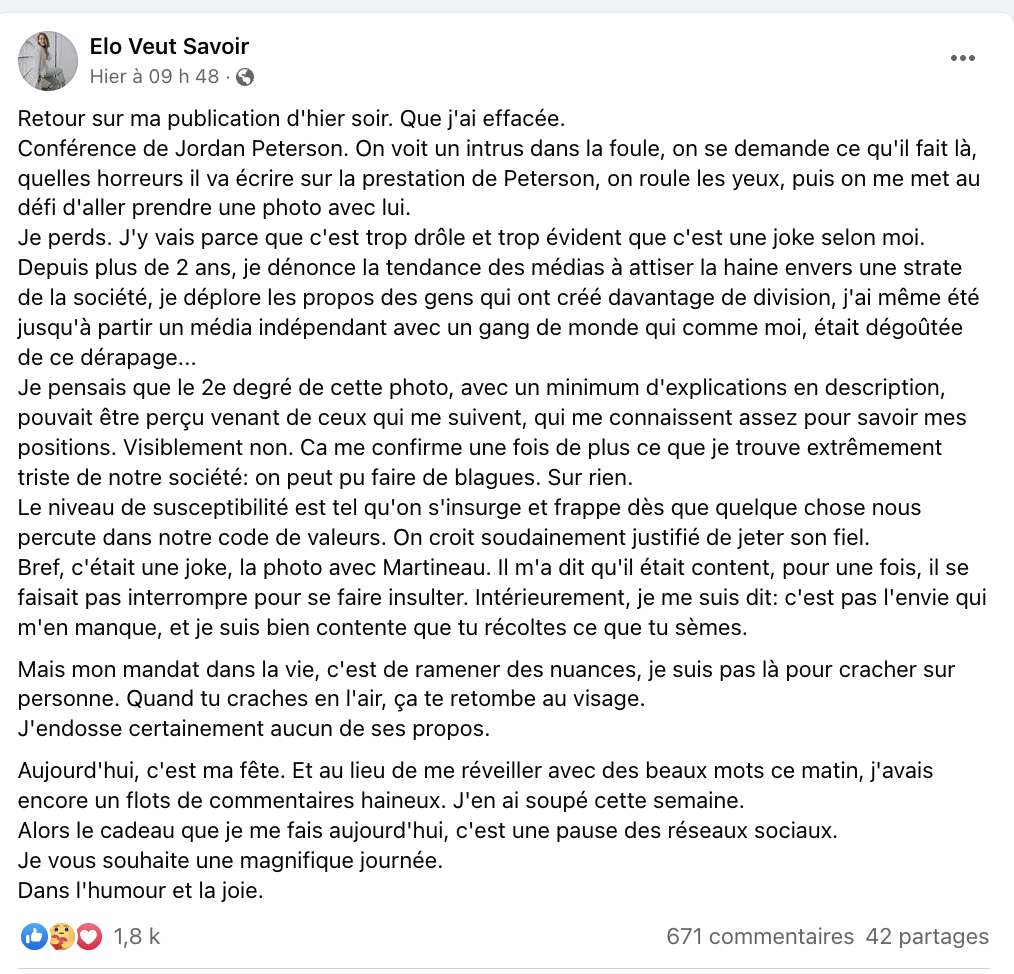Open Elo Veut Savoir's profile picture
The width and height of the screenshot is (1014, 974).
48,61
